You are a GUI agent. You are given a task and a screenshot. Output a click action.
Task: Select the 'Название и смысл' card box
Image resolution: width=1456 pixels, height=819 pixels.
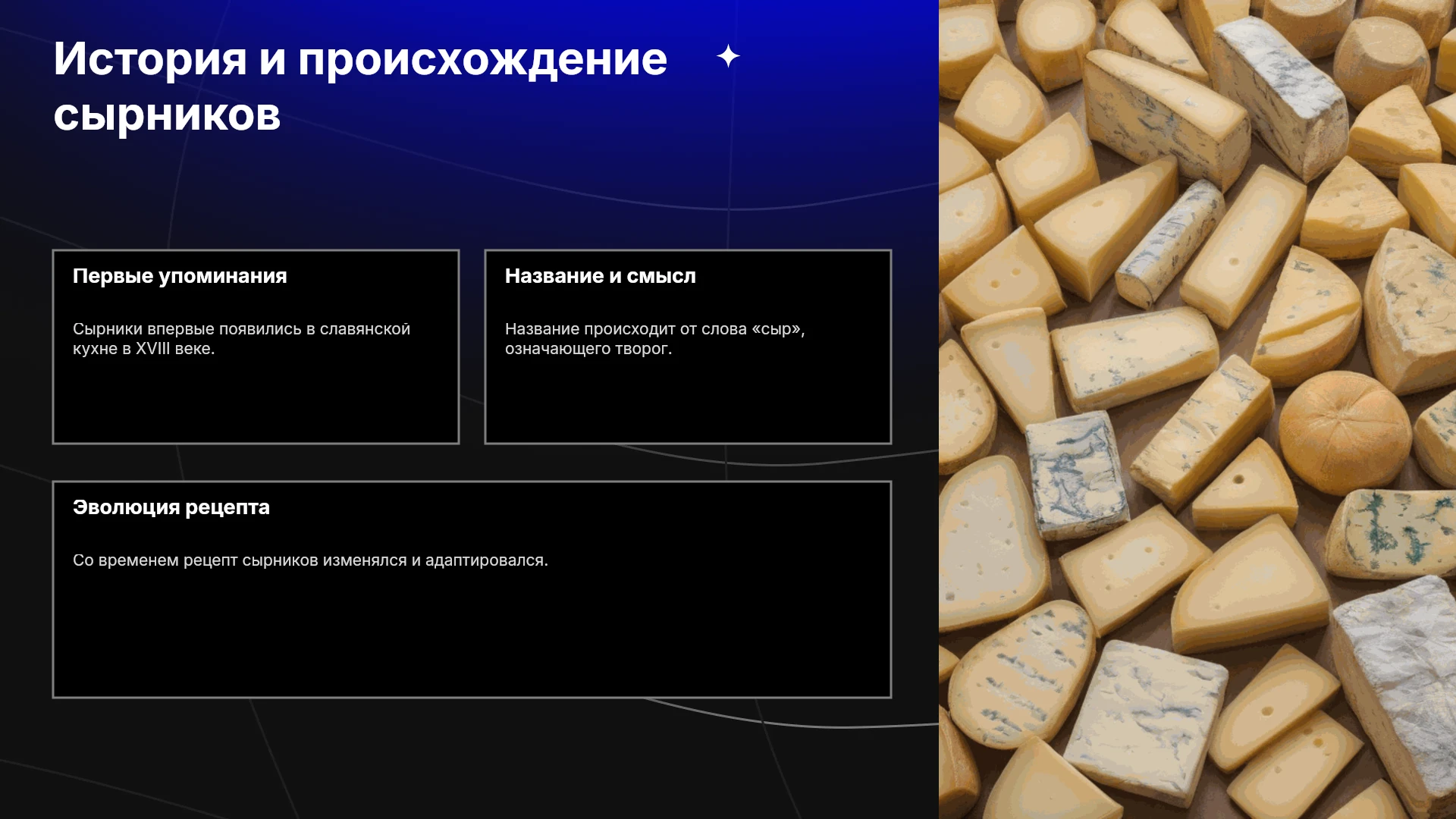point(688,347)
